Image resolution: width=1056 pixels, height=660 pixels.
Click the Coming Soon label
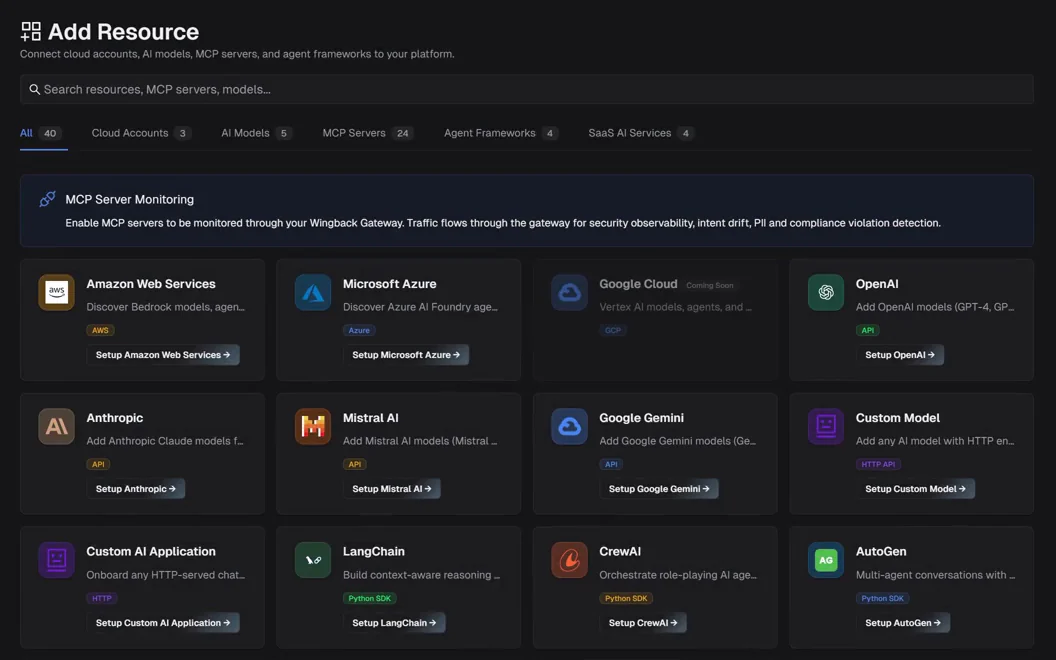click(x=710, y=286)
